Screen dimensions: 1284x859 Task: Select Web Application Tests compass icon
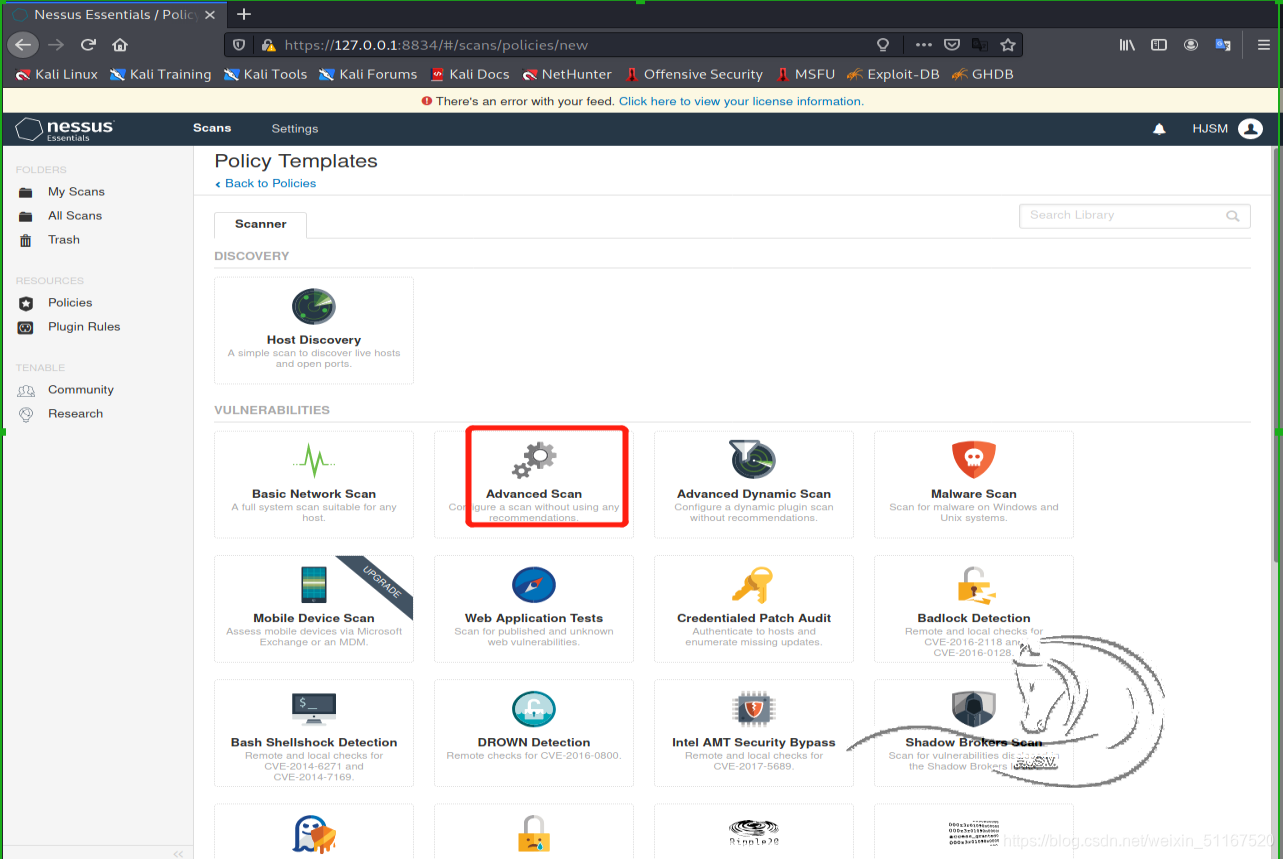coord(533,584)
